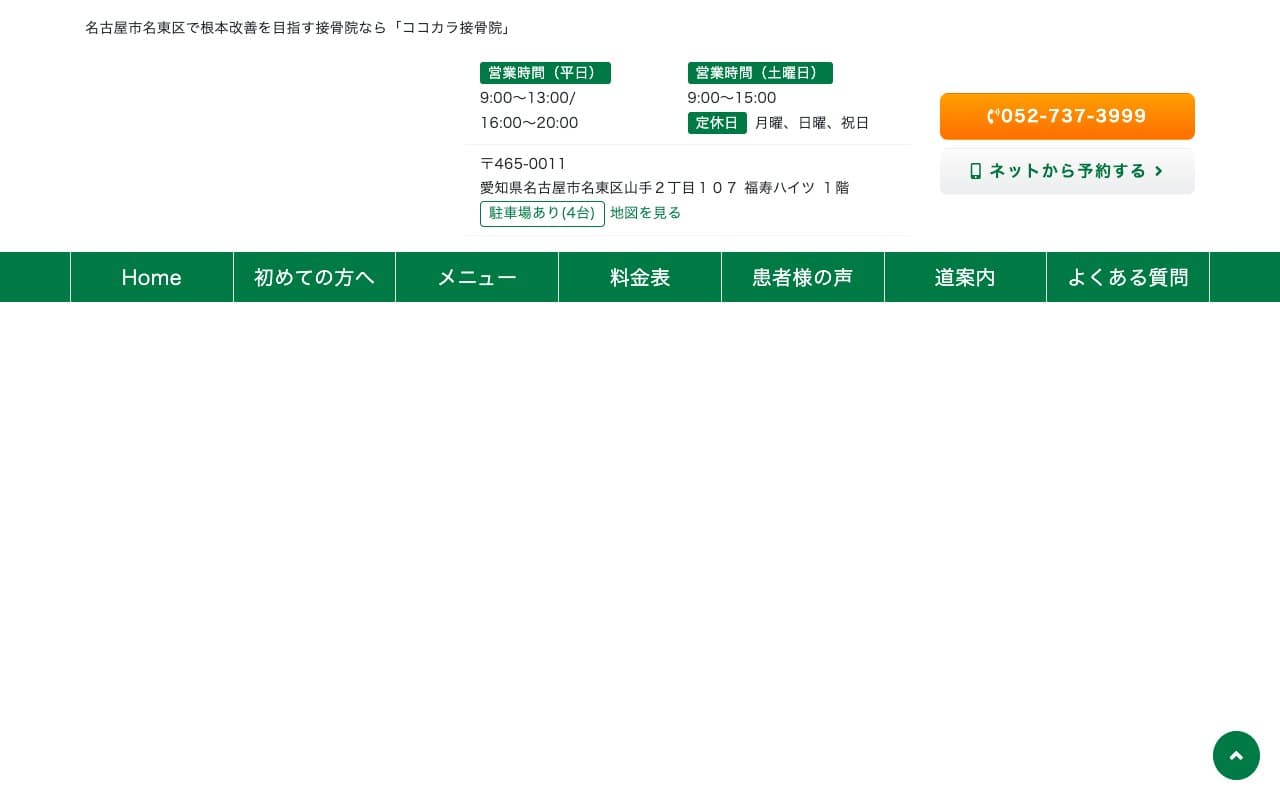This screenshot has height=800, width=1280.
Task: Open the 患者様の声 page
Action: [x=803, y=277]
